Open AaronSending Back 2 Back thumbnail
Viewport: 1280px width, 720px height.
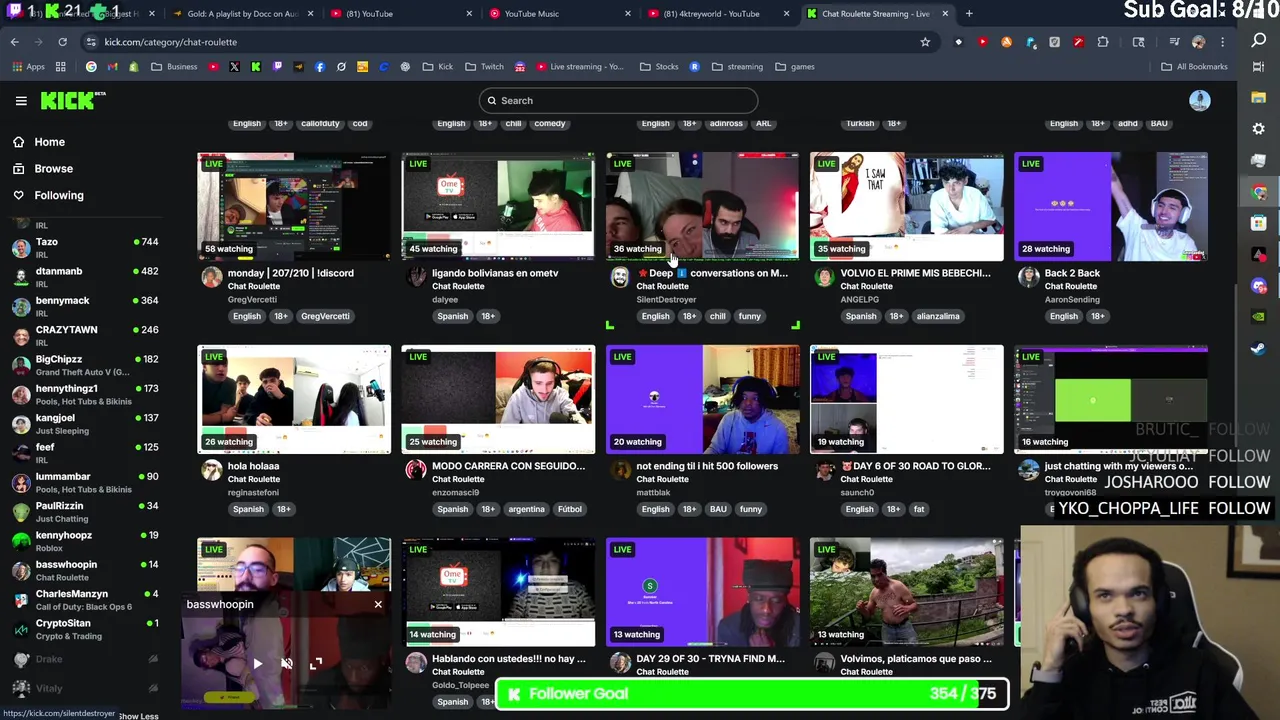coord(1111,206)
